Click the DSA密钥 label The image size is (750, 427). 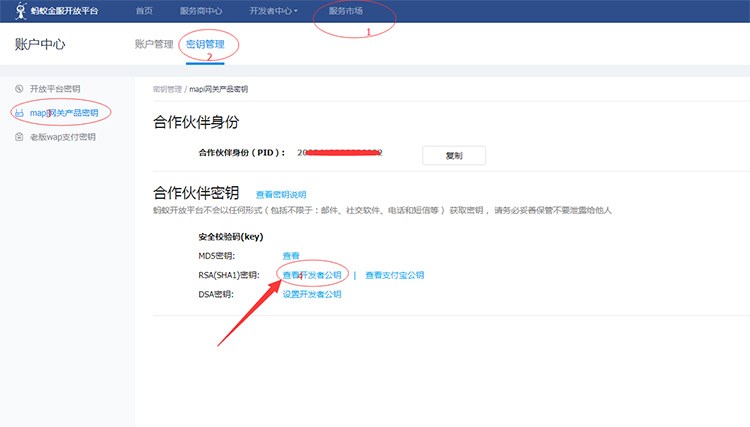tap(216, 294)
